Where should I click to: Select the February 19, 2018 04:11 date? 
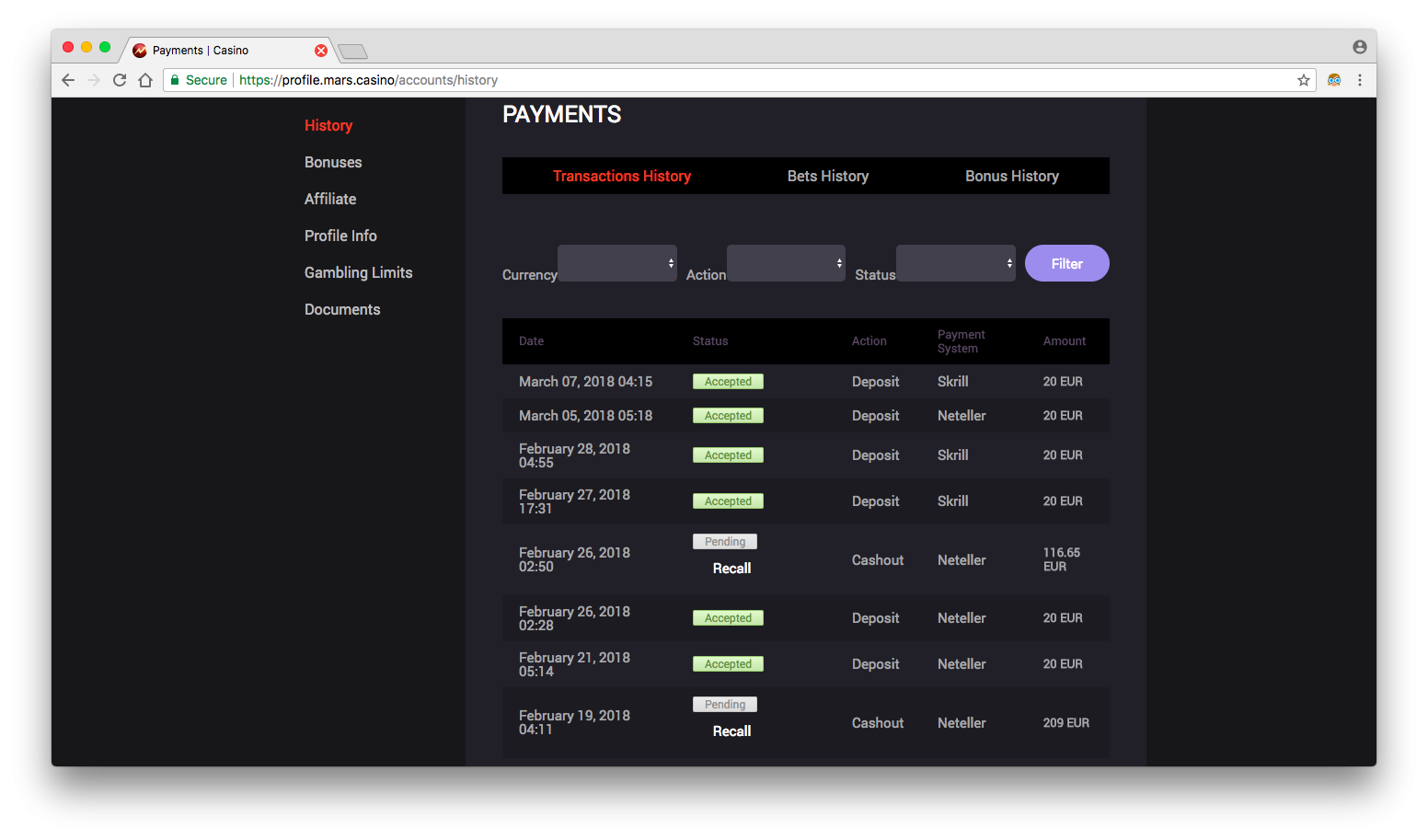click(574, 722)
